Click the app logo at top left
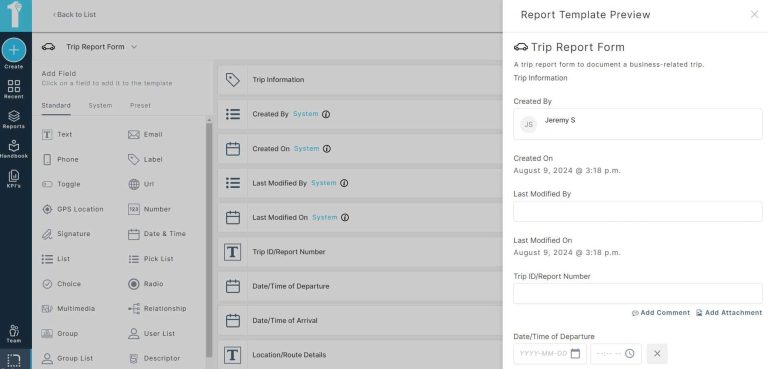The width and height of the screenshot is (768, 369). pos(16,15)
